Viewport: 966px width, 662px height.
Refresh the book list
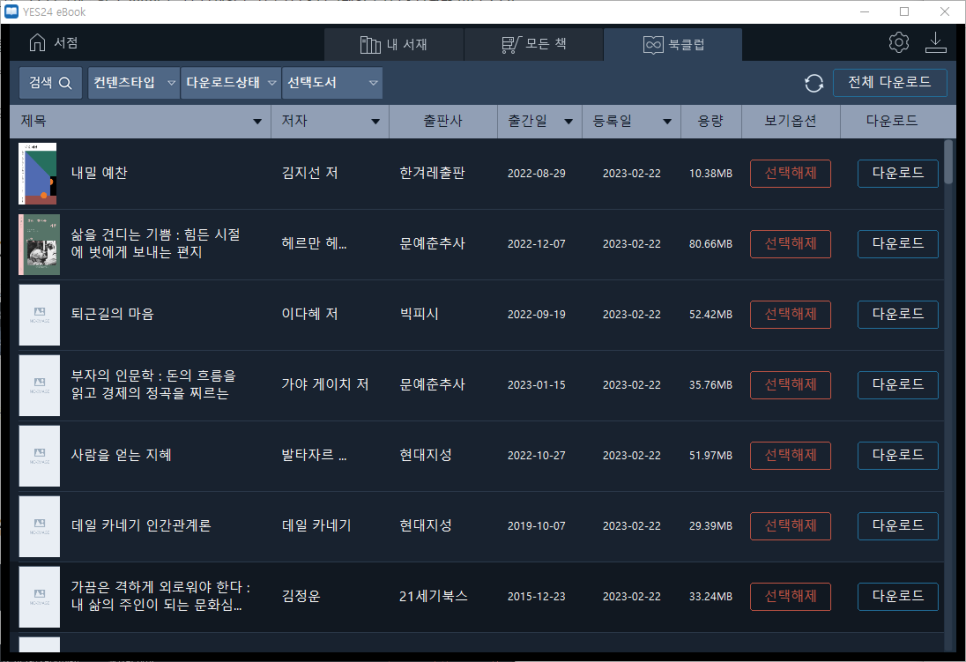pos(813,83)
